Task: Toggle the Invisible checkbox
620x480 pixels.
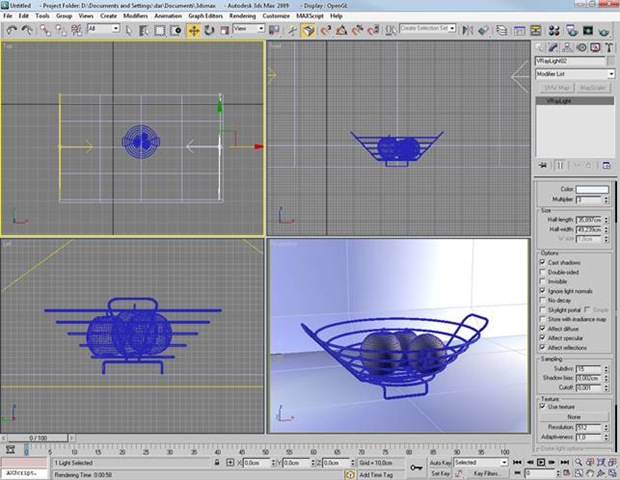Action: [543, 280]
